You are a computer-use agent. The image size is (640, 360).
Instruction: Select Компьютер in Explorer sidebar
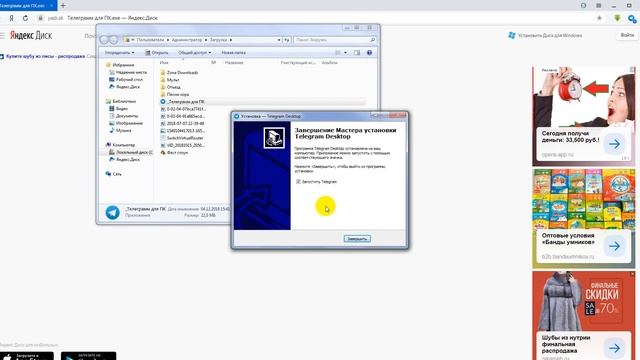120,145
